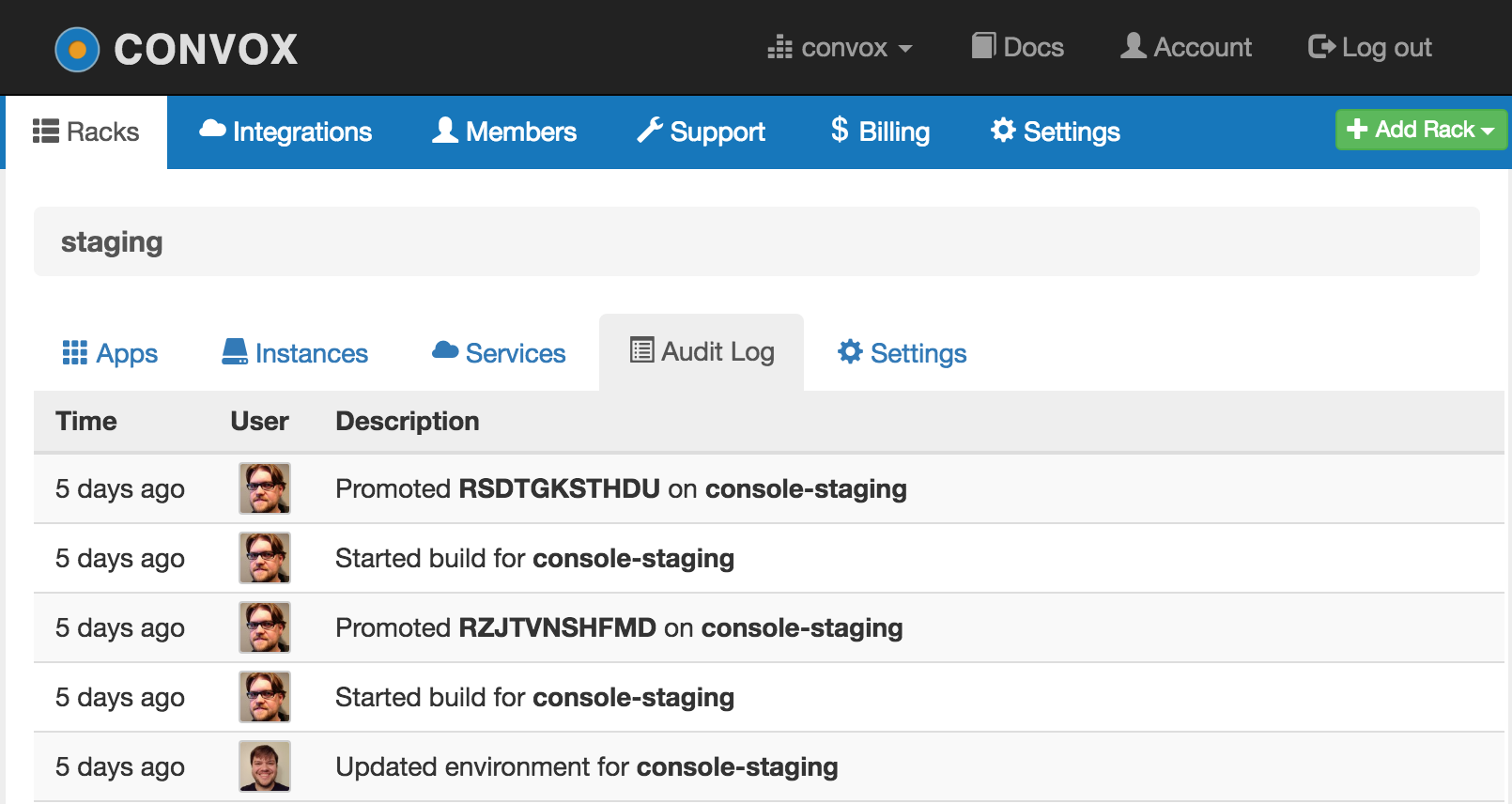1512x804 pixels.
Task: Click Promoted RZJTVNSHFMD on console-staging entry
Action: pyautogui.click(x=619, y=627)
